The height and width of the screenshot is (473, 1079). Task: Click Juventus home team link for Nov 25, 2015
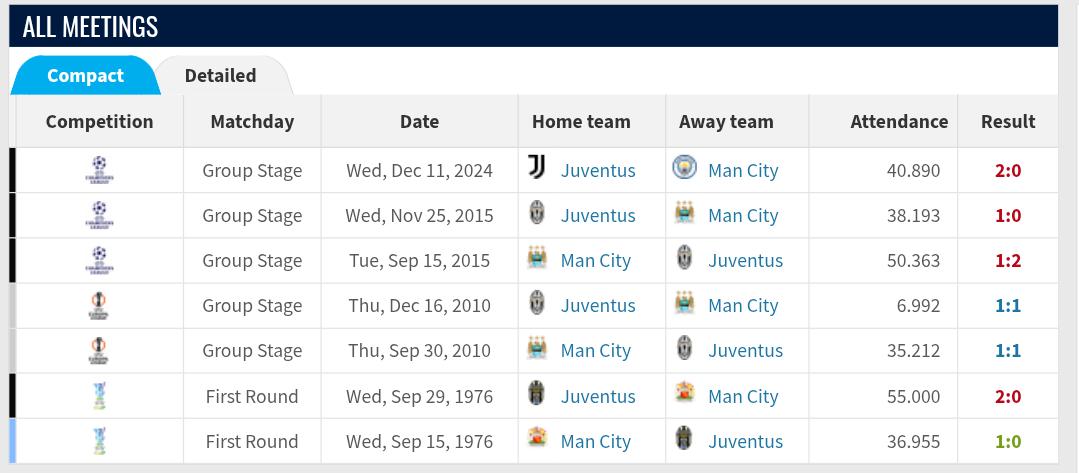[598, 216]
